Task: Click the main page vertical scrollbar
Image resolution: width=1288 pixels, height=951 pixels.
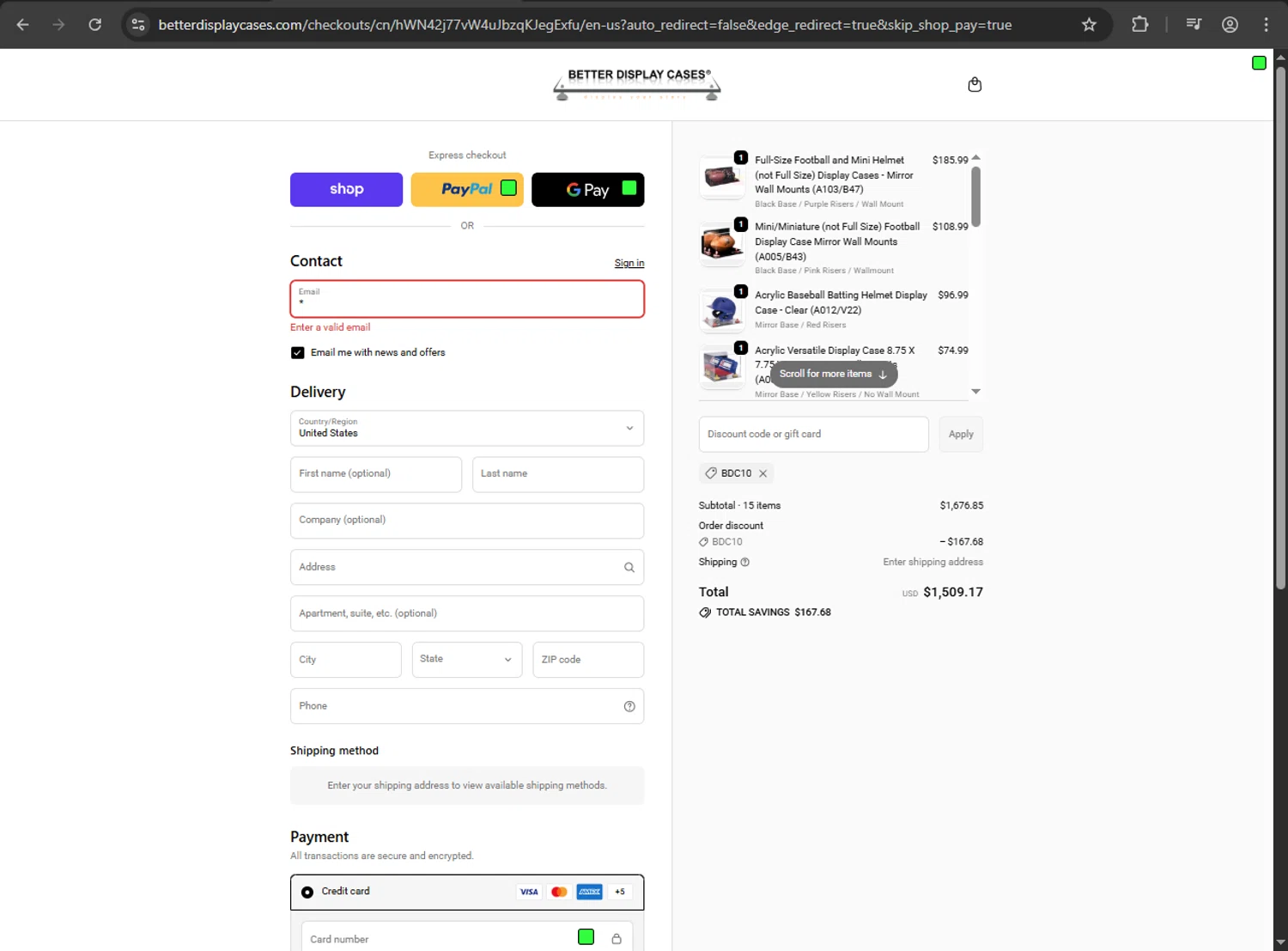Action: click(1280, 326)
